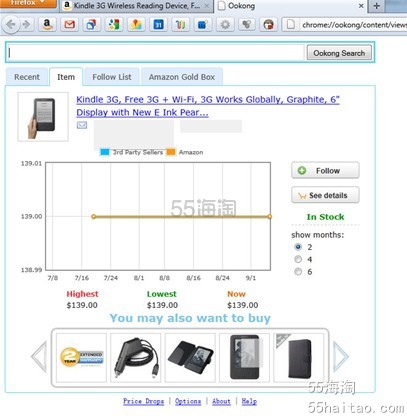Click the In Stock status text
407x416 pixels.
tap(325, 217)
